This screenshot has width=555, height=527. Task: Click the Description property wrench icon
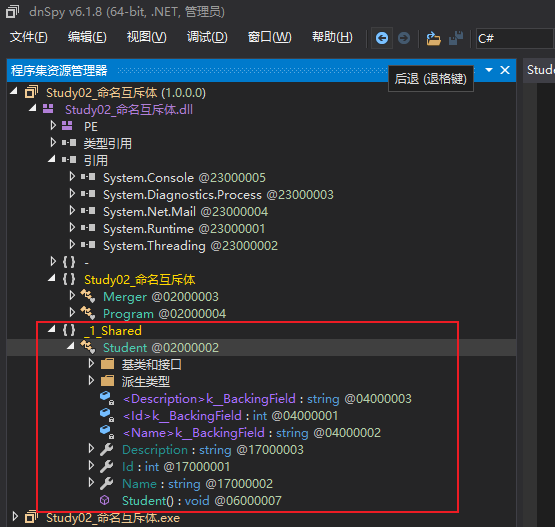pyautogui.click(x=107, y=449)
